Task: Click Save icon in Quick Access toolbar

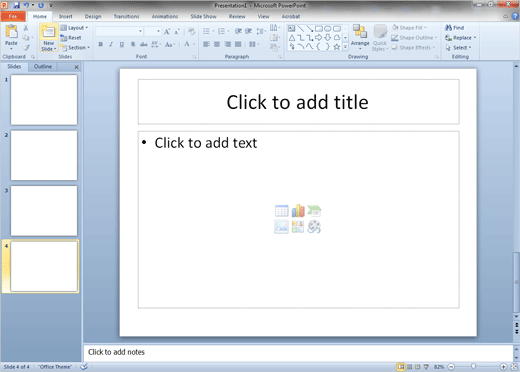Action: coord(17,5)
